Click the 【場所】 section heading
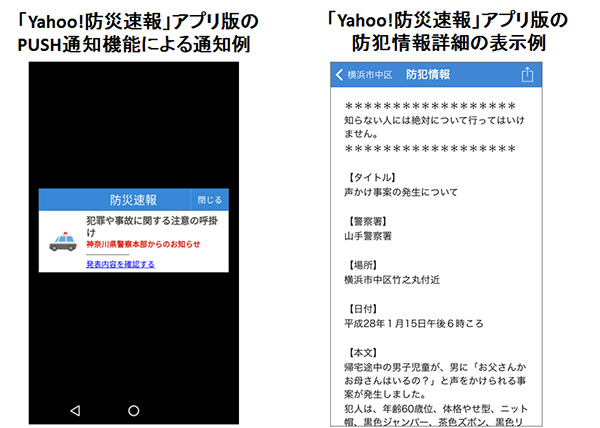 click(x=364, y=265)
